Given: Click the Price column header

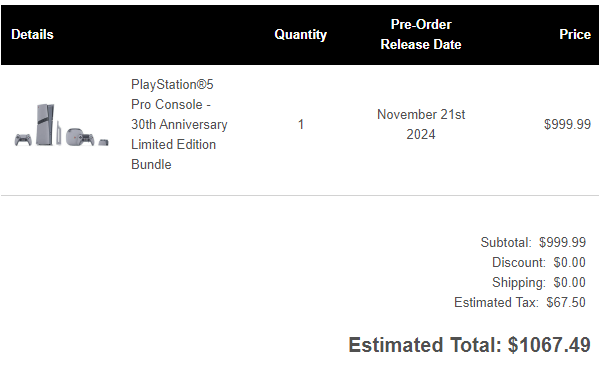Looking at the screenshot, I should pyautogui.click(x=575, y=34).
